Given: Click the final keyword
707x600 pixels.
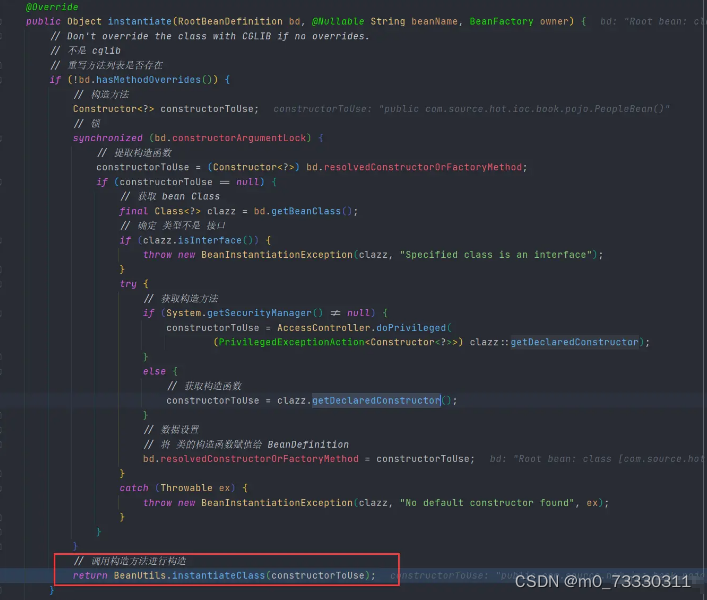Looking at the screenshot, I should (133, 211).
